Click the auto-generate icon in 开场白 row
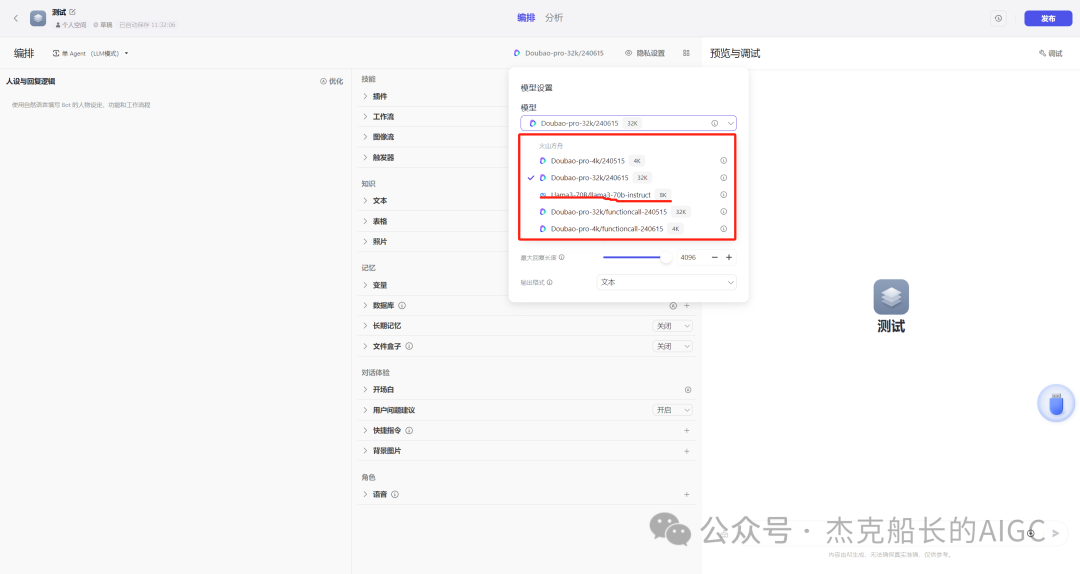Image resolution: width=1080 pixels, height=574 pixels. pyautogui.click(x=687, y=390)
